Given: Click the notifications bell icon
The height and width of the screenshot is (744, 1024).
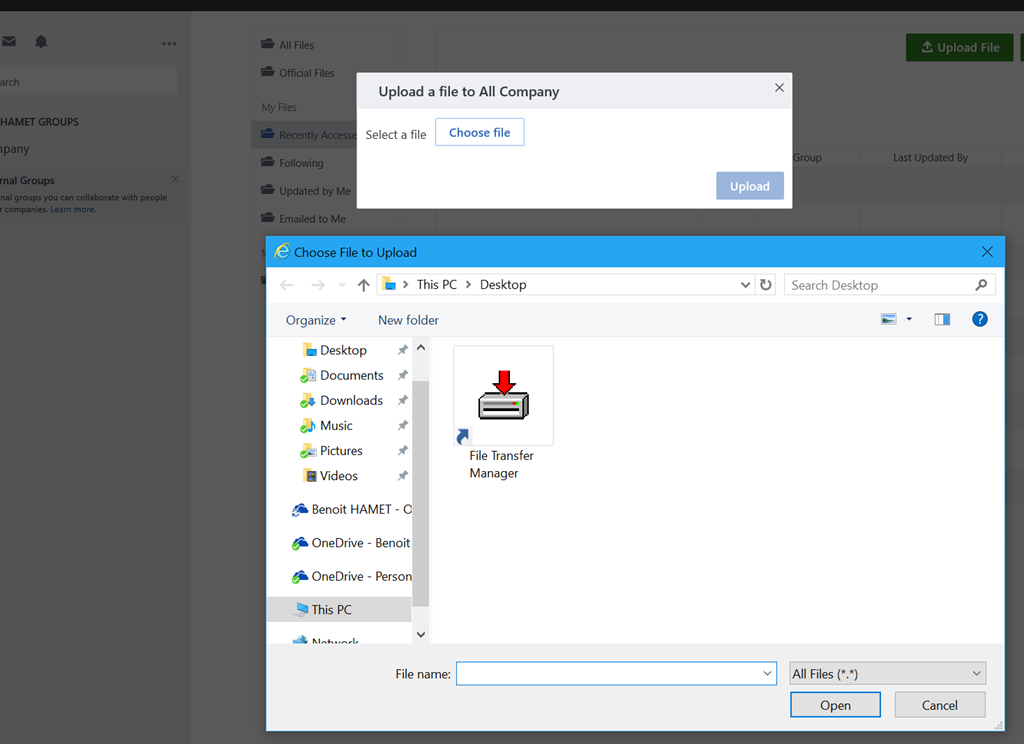Looking at the screenshot, I should point(41,42).
